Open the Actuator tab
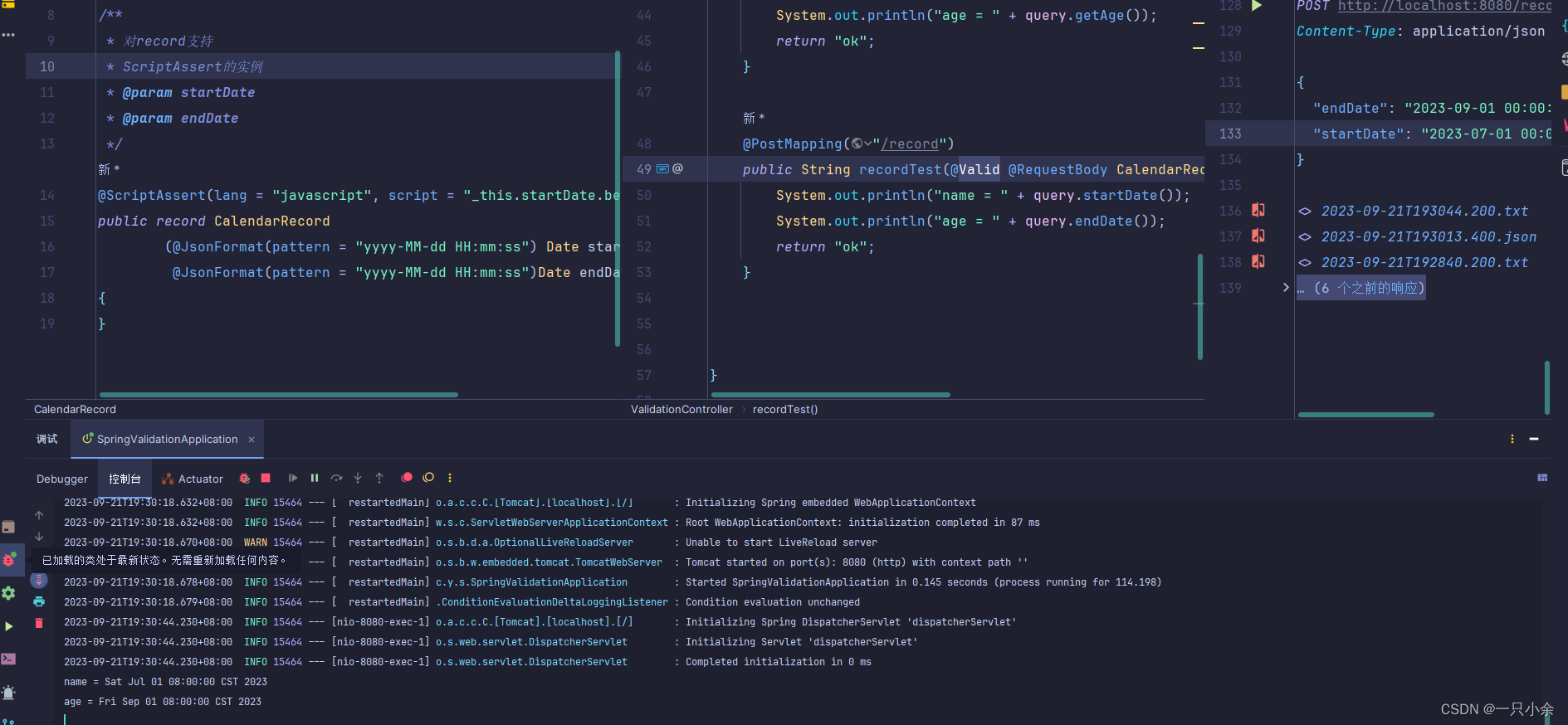The image size is (1568, 725). 193,479
